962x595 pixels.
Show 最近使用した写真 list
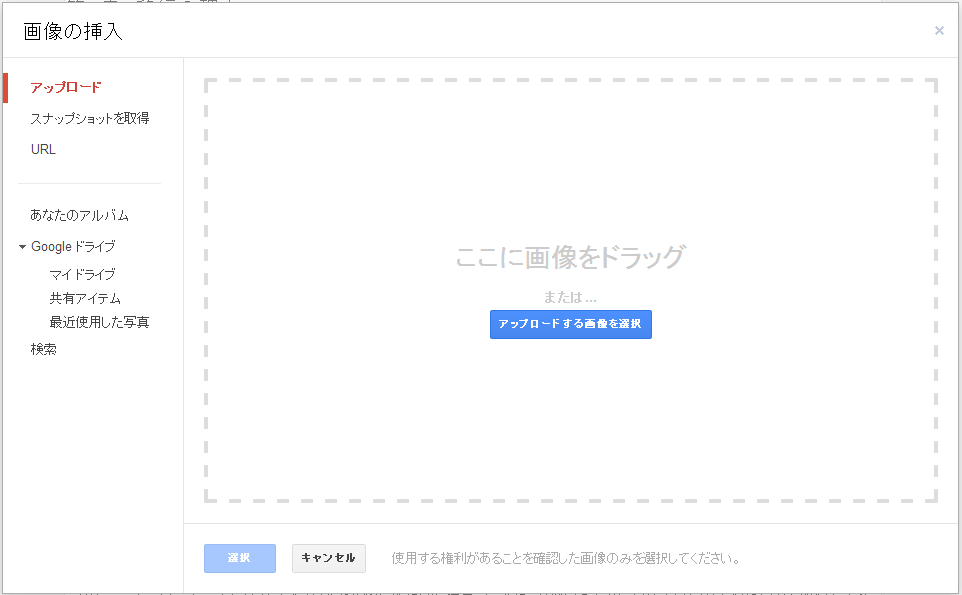click(99, 322)
